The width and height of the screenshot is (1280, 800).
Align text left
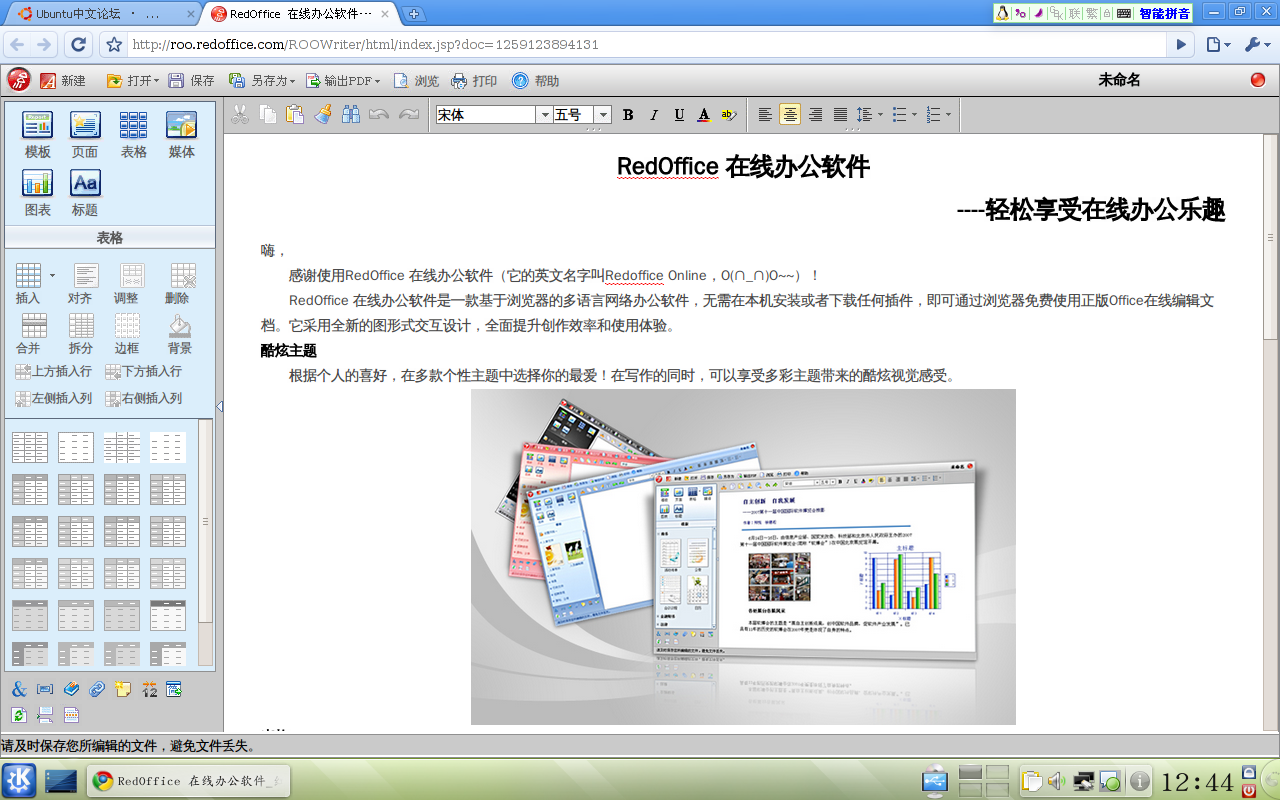tap(765, 115)
